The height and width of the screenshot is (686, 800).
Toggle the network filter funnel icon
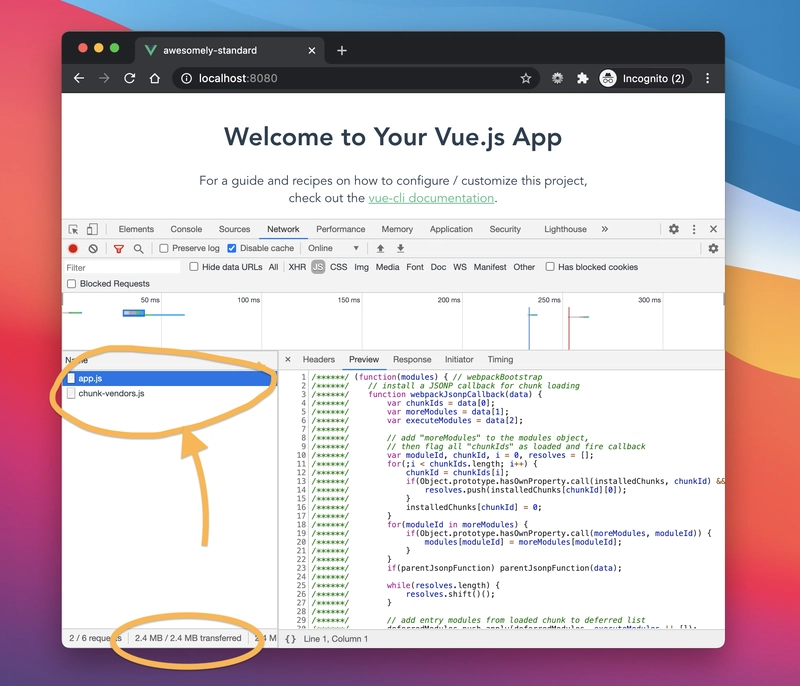[118, 248]
